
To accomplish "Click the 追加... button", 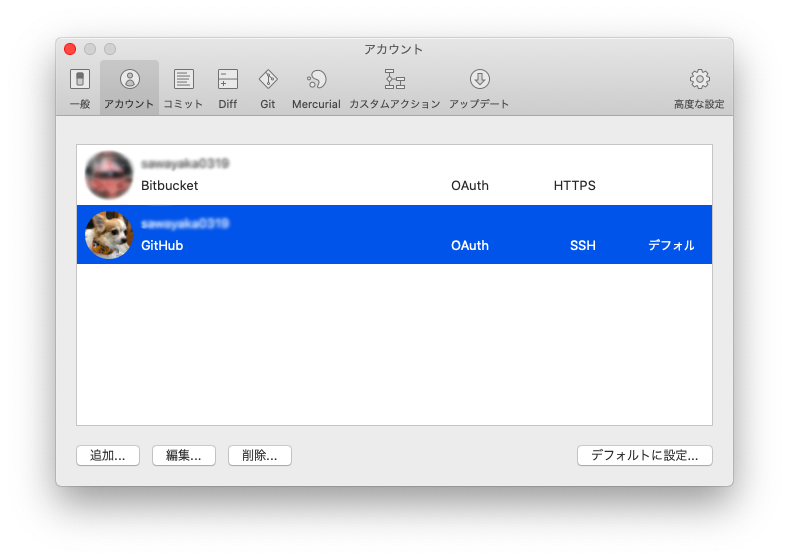I will 108,455.
